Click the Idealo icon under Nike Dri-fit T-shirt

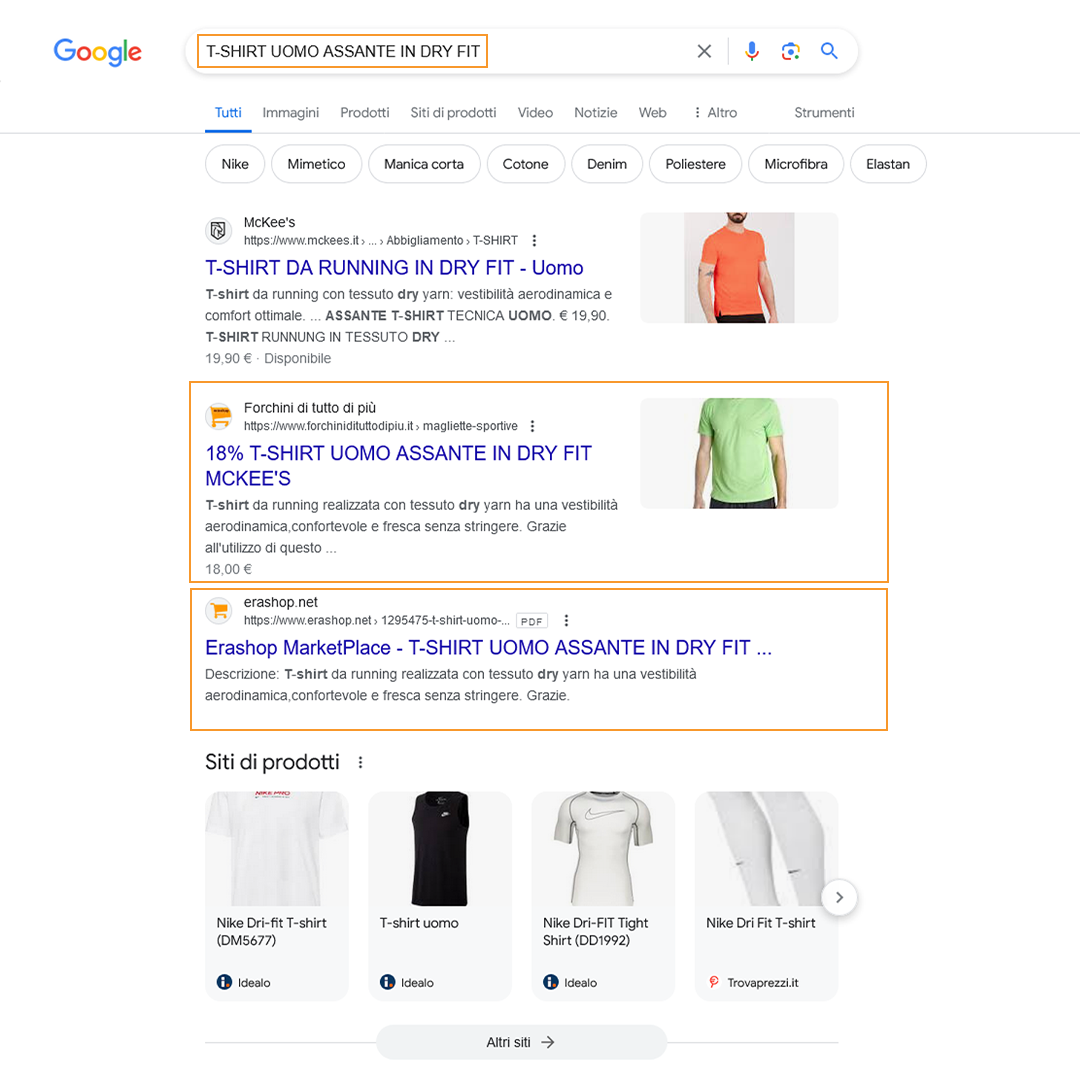coord(222,982)
